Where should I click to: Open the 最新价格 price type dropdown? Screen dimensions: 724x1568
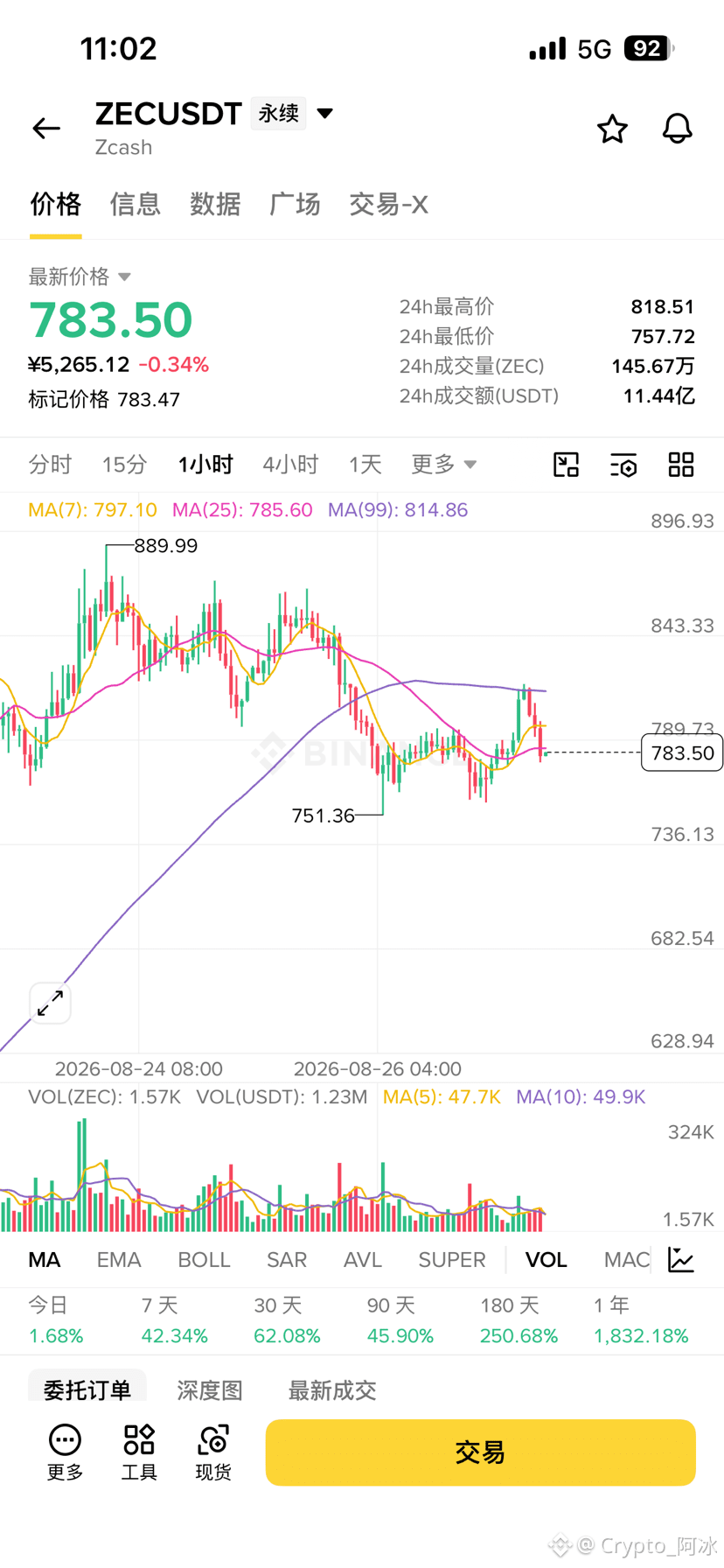pyautogui.click(x=80, y=276)
